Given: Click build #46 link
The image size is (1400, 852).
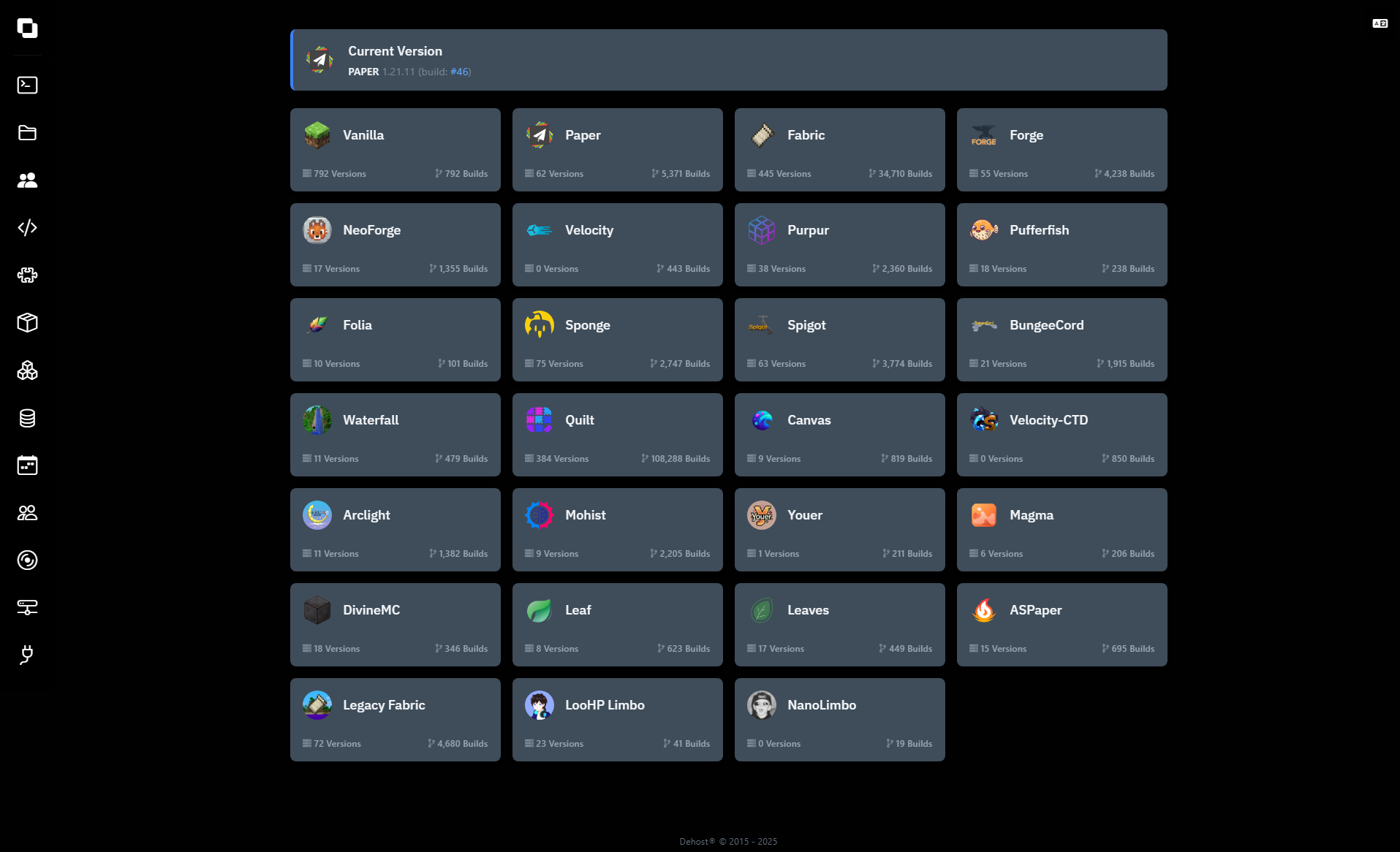Looking at the screenshot, I should (x=459, y=72).
